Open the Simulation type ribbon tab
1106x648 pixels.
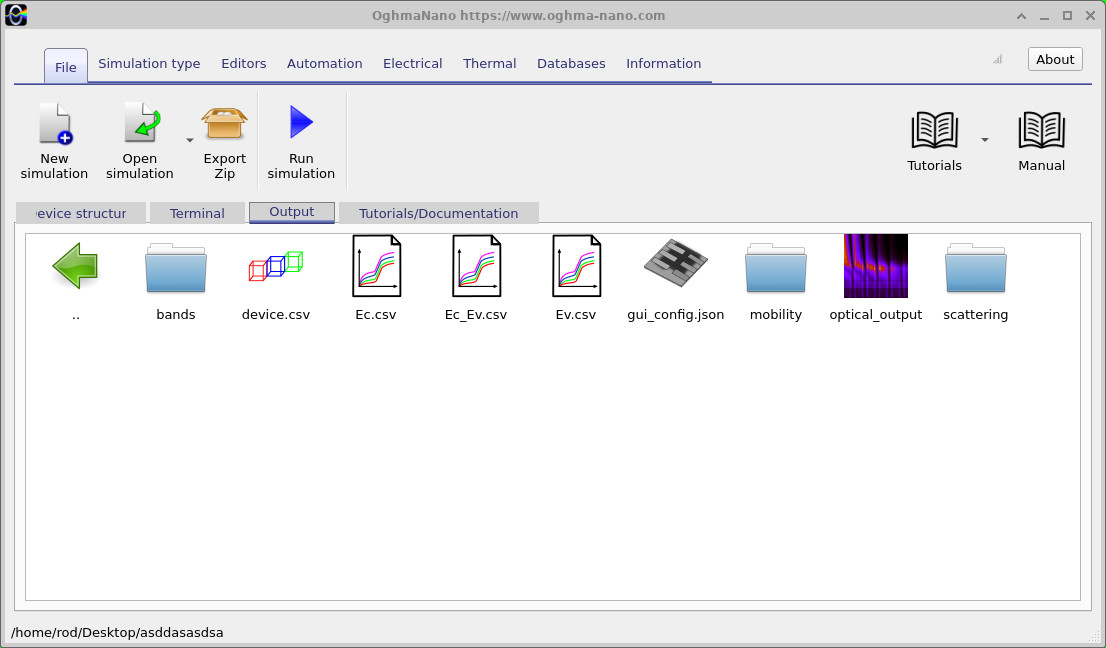[149, 63]
